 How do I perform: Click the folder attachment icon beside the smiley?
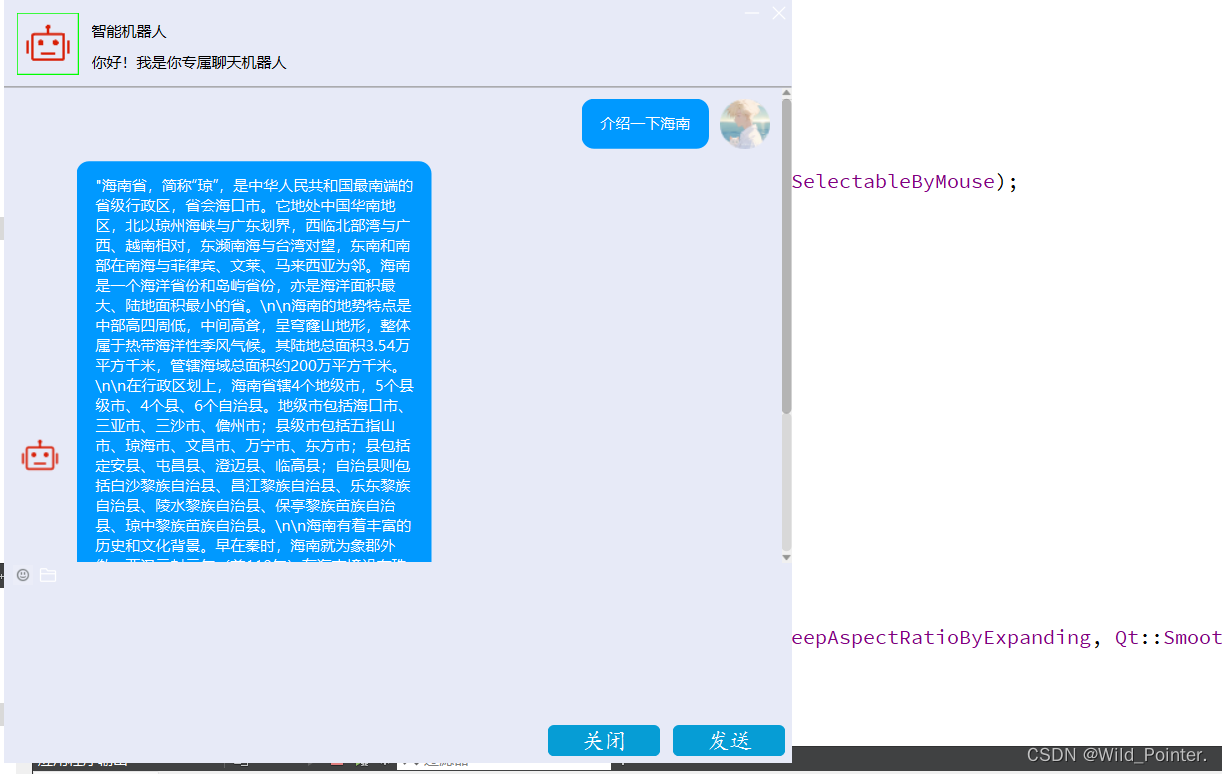[x=48, y=575]
